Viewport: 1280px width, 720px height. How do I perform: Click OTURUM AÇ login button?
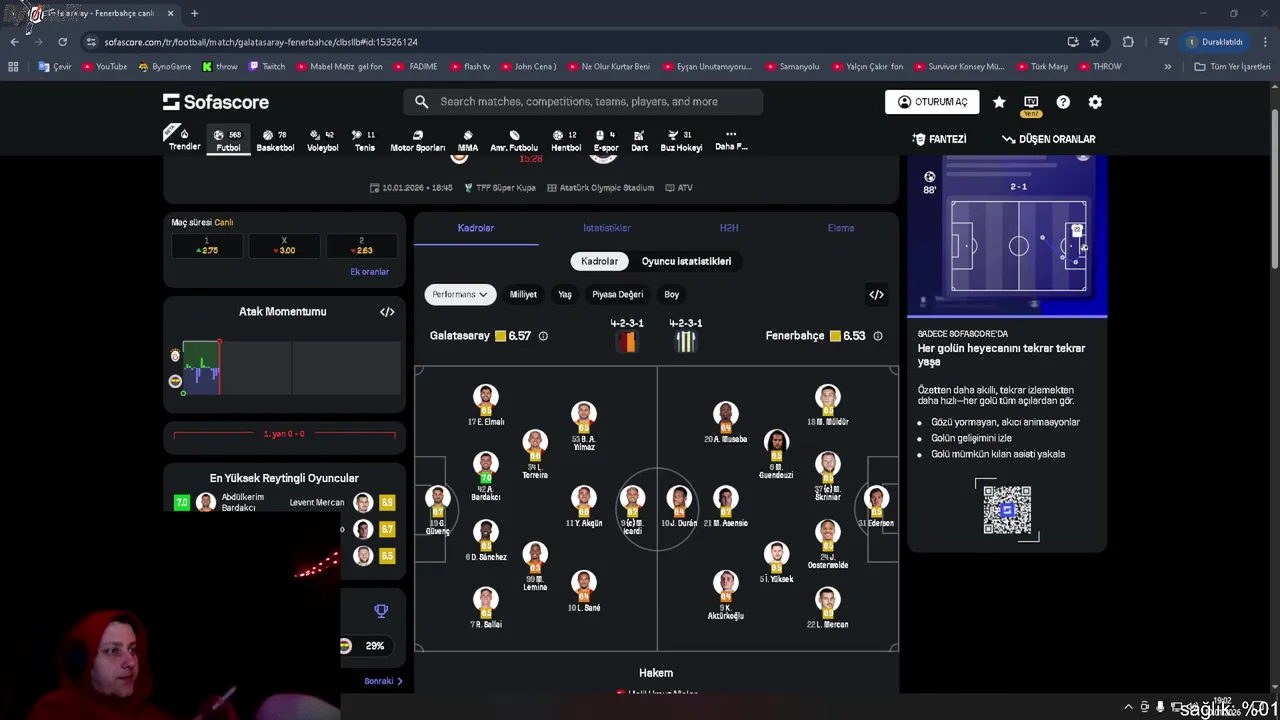[932, 102]
